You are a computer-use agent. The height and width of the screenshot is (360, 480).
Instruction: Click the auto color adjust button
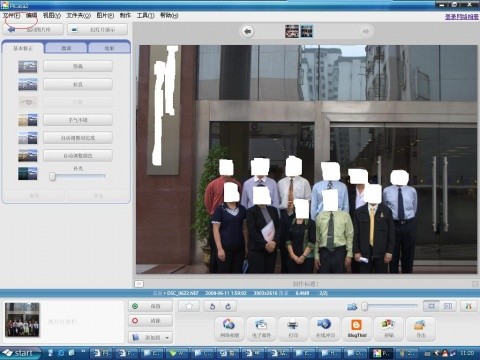pos(78,156)
